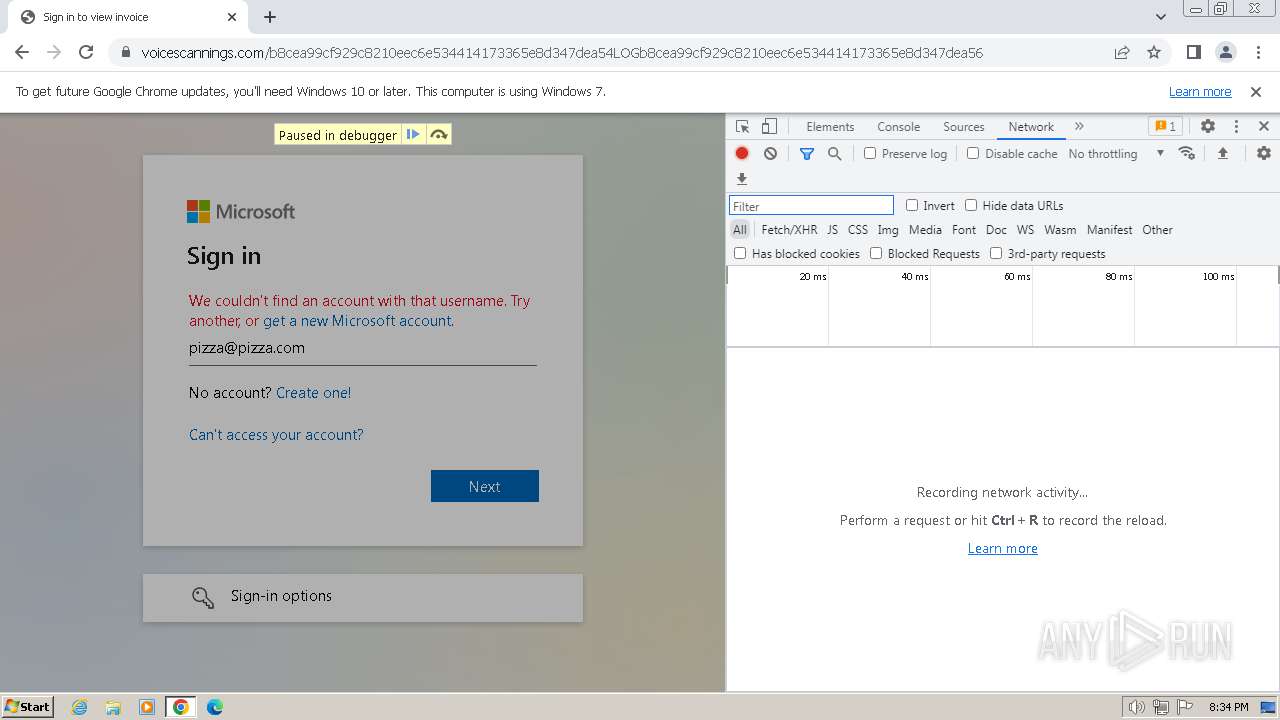Click the red record network log button

coord(742,153)
